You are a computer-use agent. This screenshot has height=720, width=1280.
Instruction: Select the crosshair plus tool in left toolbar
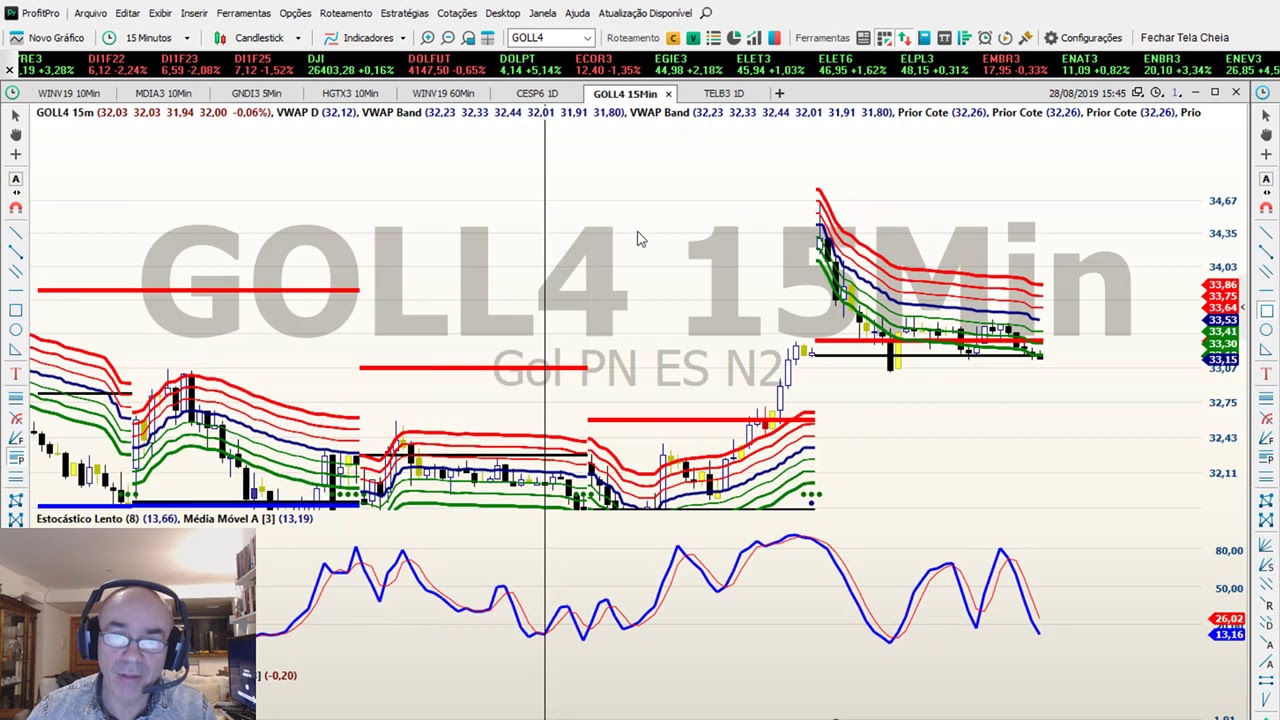[15, 154]
